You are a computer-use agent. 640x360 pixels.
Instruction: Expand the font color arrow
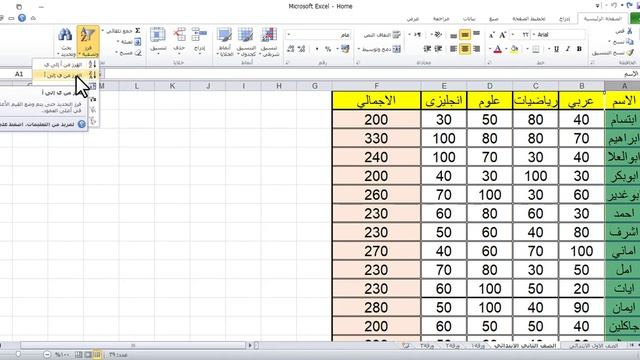(x=490, y=49)
